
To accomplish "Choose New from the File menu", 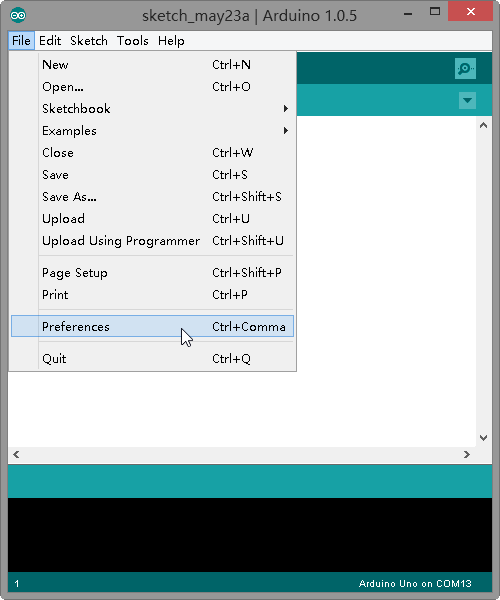I will [153, 65].
